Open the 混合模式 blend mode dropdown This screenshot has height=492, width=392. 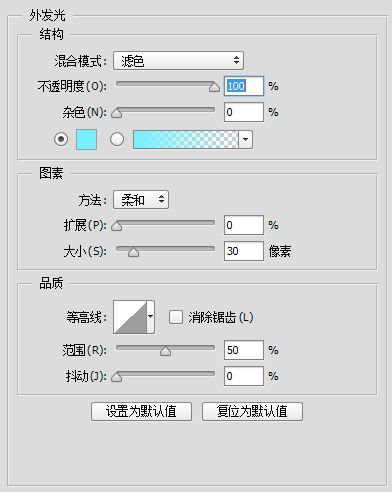click(x=178, y=61)
